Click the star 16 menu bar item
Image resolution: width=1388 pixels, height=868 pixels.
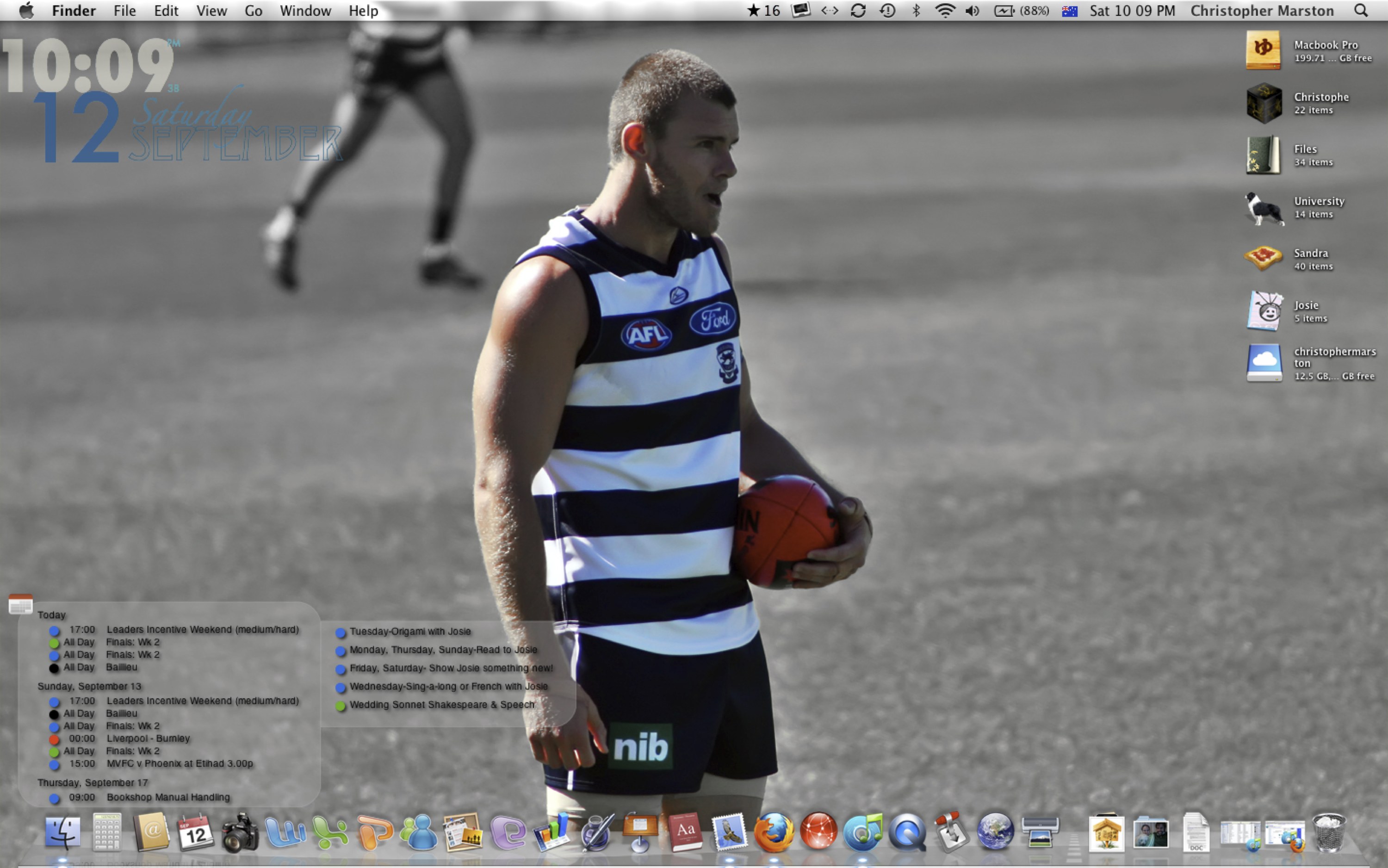tap(763, 10)
